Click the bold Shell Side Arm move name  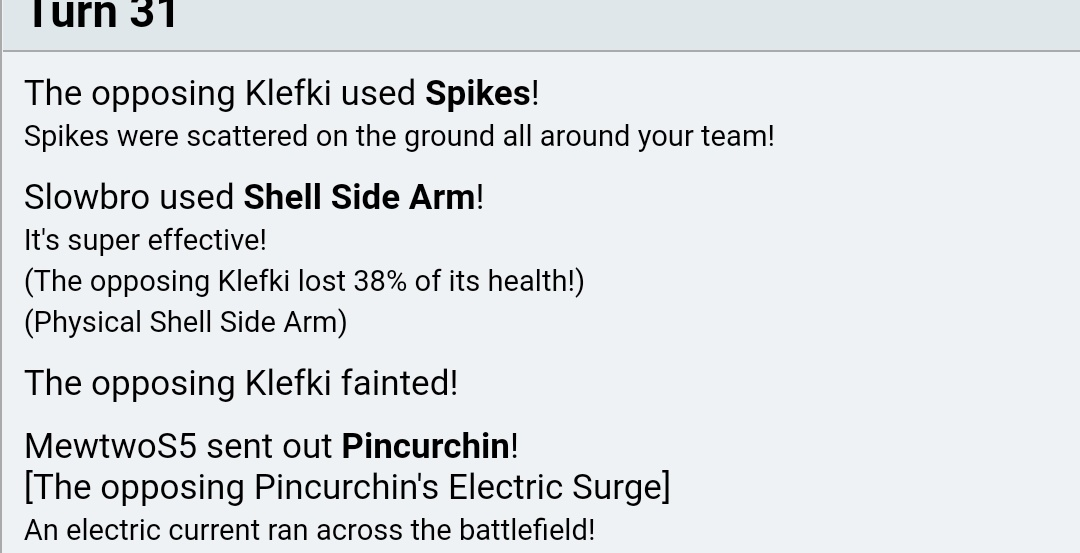359,197
